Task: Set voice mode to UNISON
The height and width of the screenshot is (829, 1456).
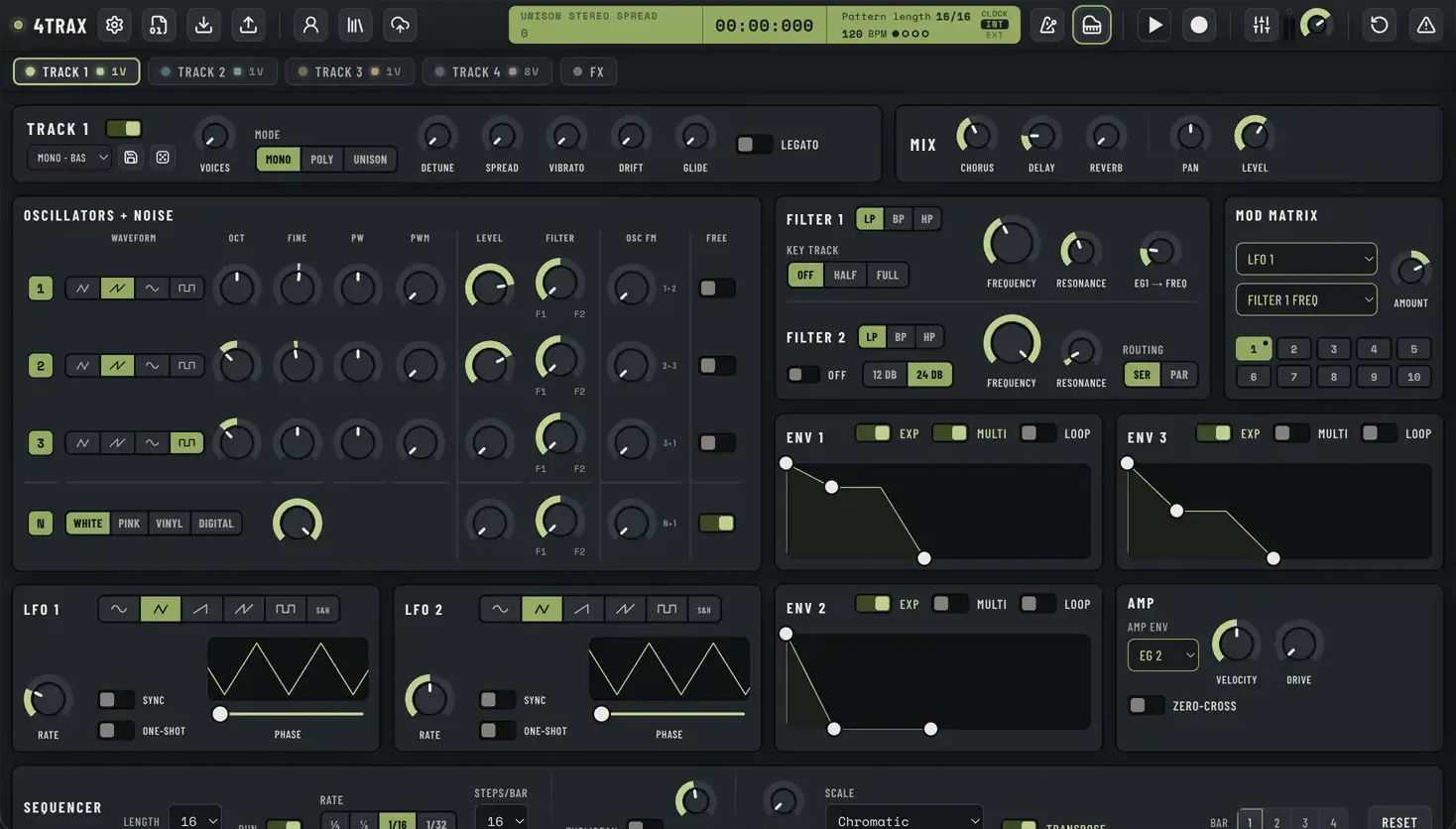Action: (x=370, y=160)
